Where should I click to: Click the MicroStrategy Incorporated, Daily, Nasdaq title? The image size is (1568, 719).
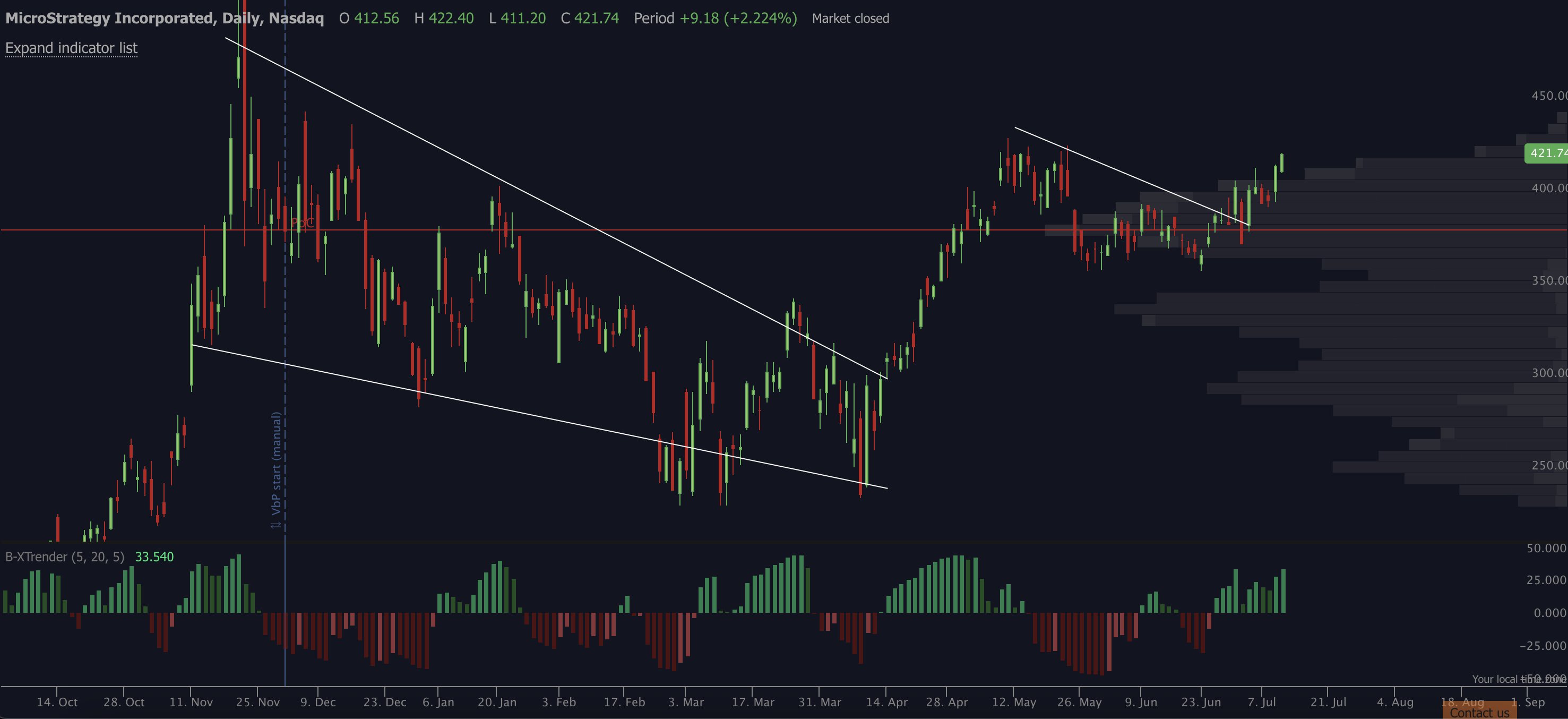[165, 18]
